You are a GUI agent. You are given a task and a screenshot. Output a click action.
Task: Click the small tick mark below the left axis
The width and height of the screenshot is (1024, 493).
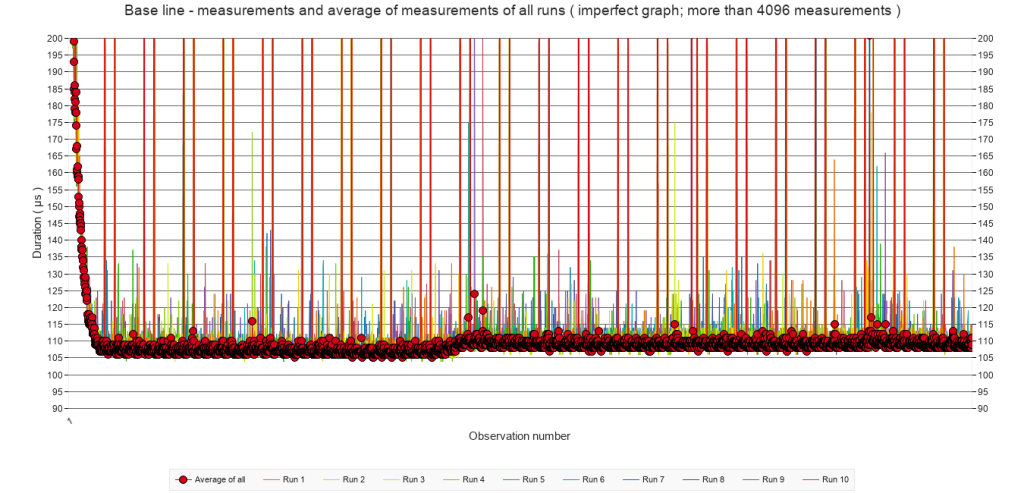[69, 422]
